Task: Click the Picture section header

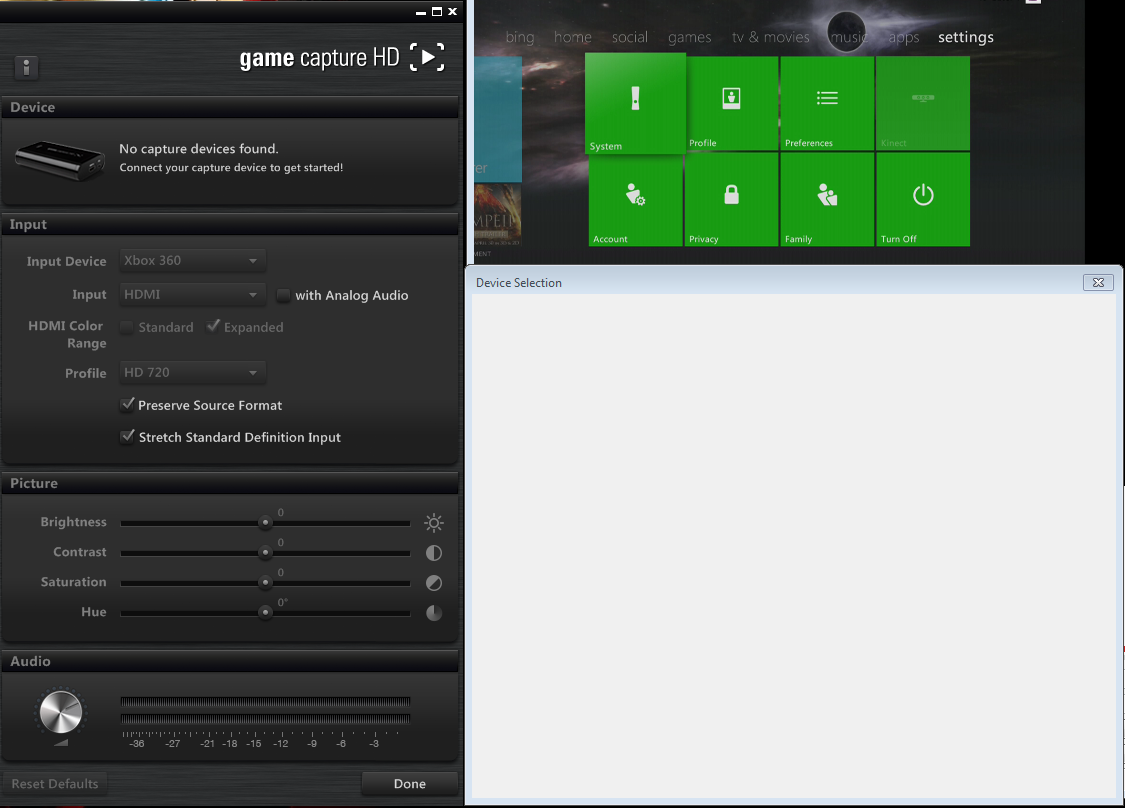Action: (x=230, y=483)
